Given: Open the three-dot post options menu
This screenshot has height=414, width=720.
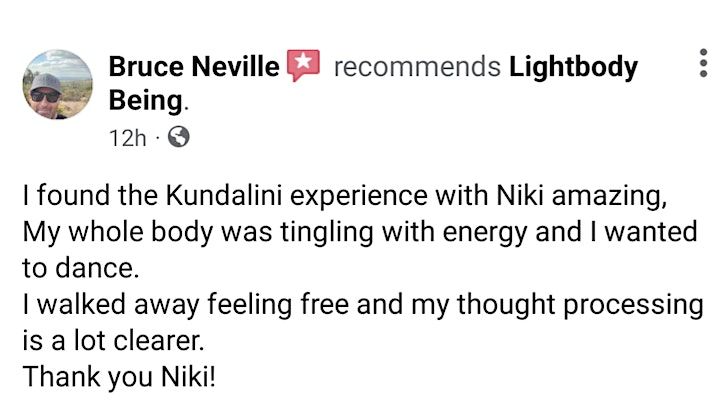Looking at the screenshot, I should (x=700, y=68).
